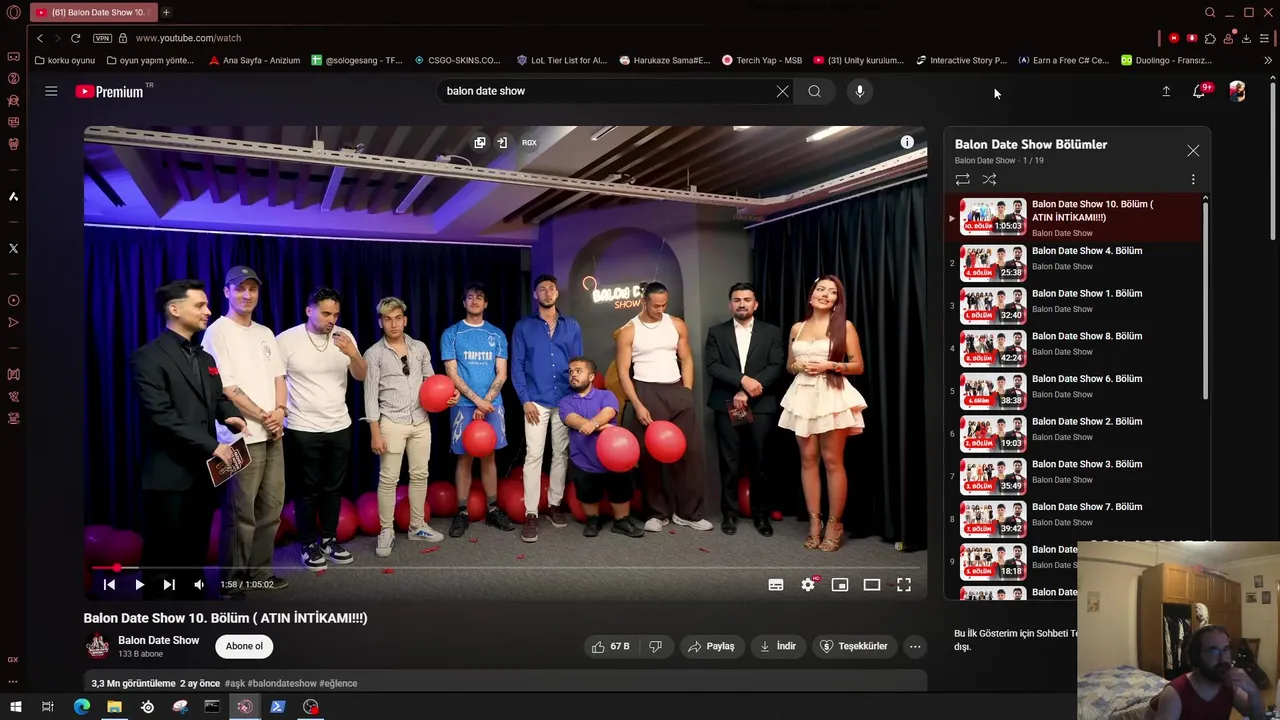The height and width of the screenshot is (720, 1280).
Task: Open a new browser tab
Action: [x=166, y=12]
